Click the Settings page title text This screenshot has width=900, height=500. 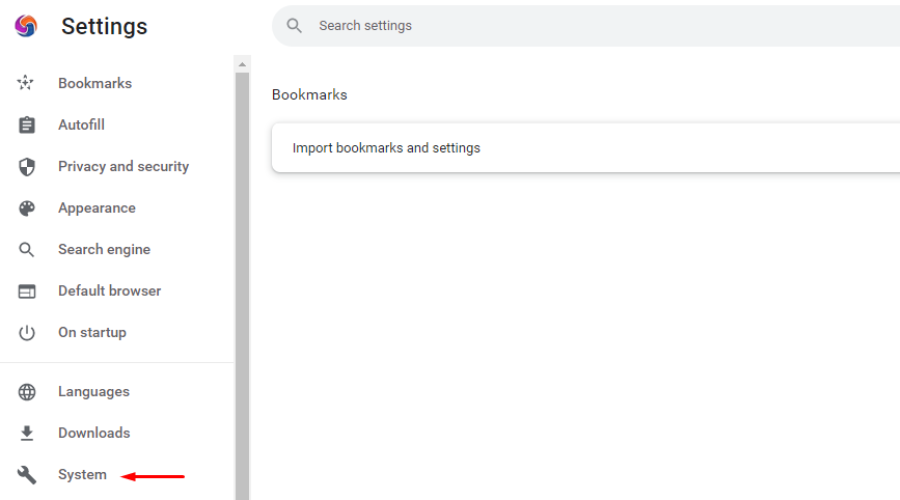click(x=104, y=27)
